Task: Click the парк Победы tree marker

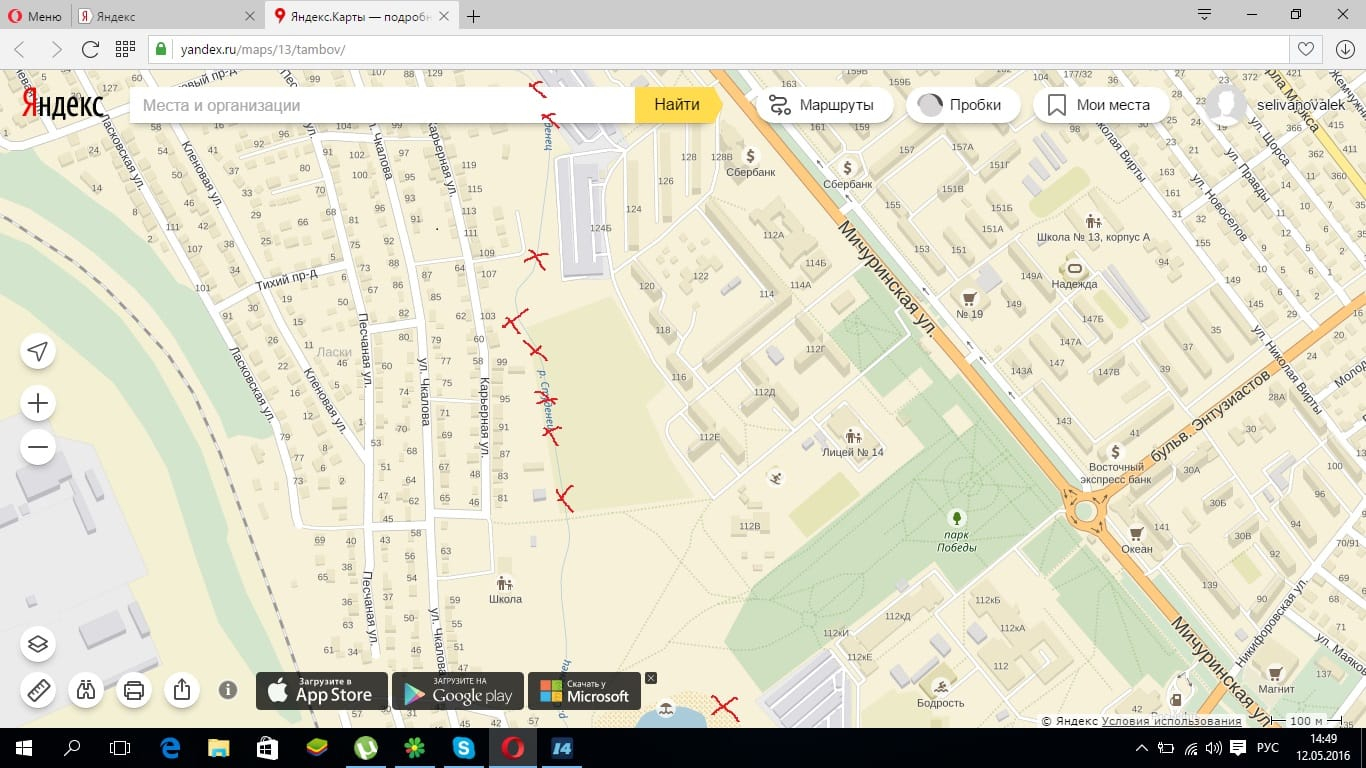Action: (x=957, y=517)
